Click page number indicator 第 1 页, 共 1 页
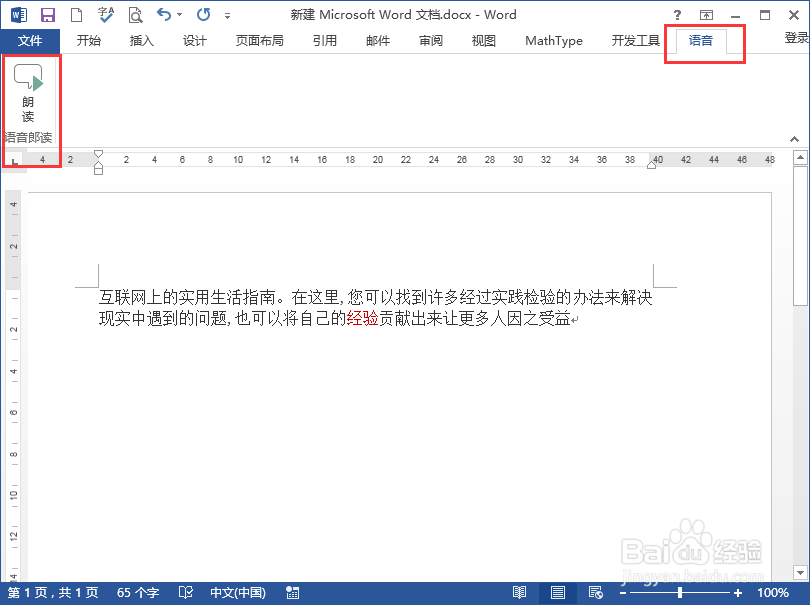810x605 pixels. coord(53,593)
